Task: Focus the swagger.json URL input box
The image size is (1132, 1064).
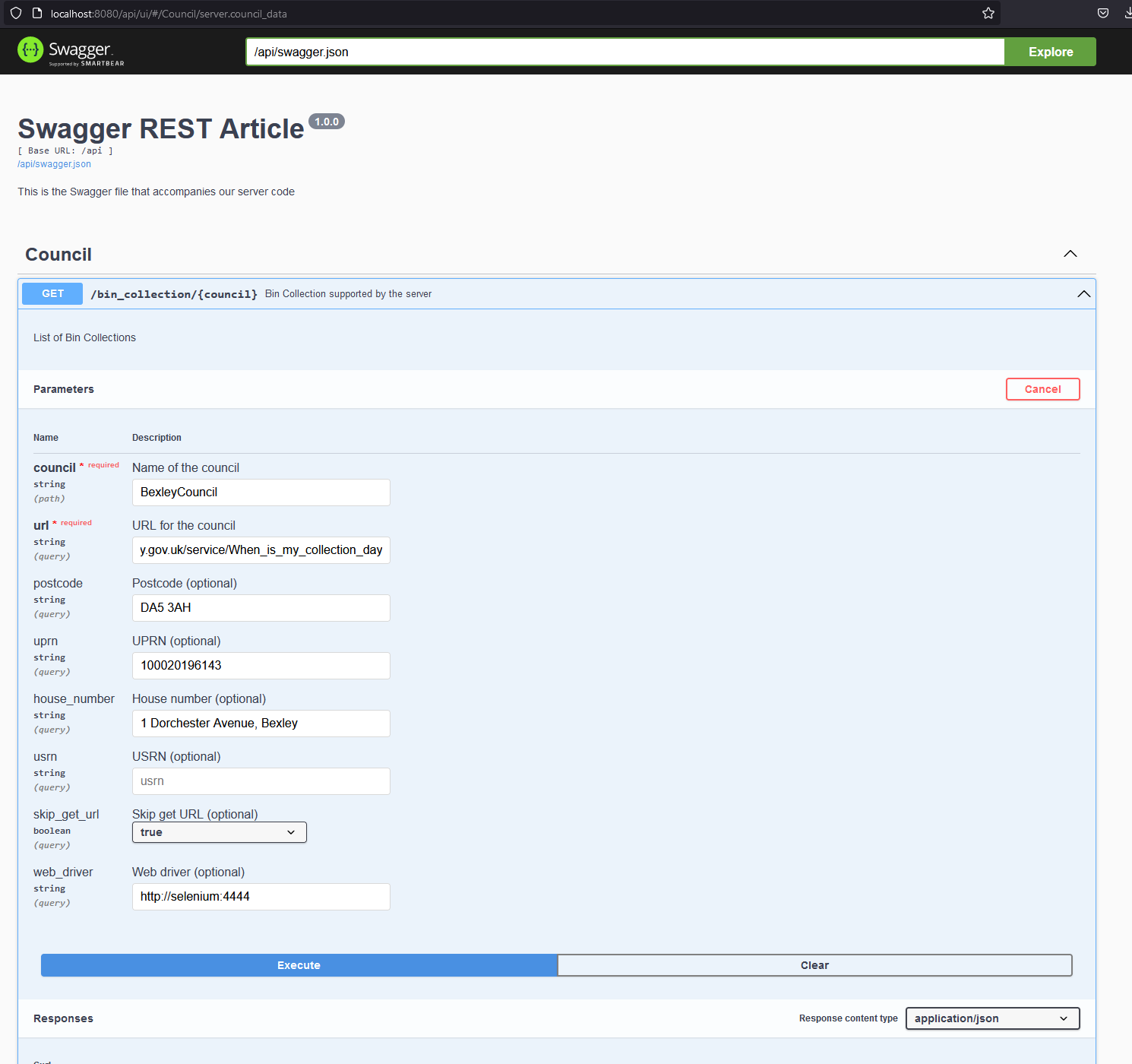Action: [x=625, y=52]
